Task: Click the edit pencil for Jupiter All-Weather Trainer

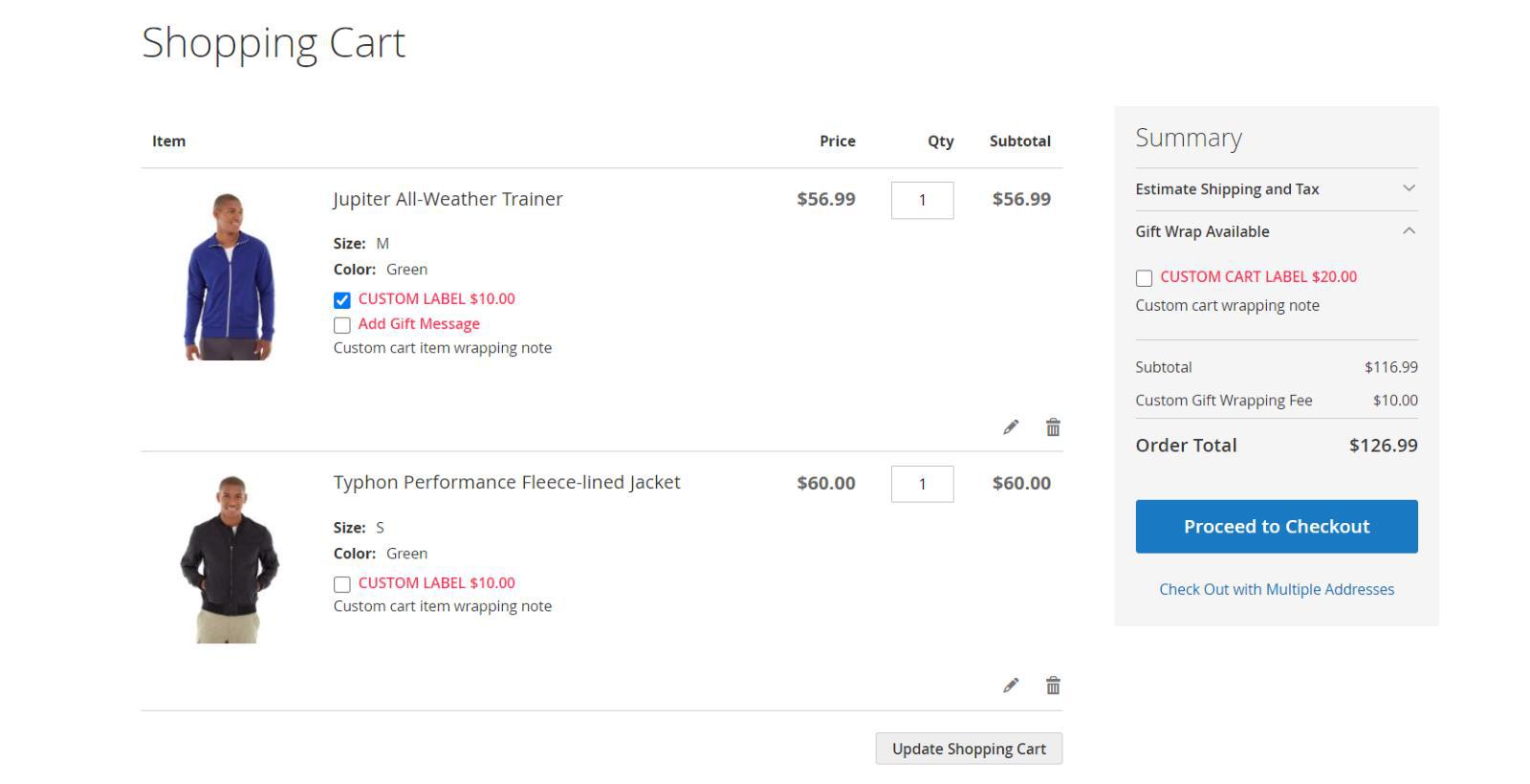Action: [1011, 427]
